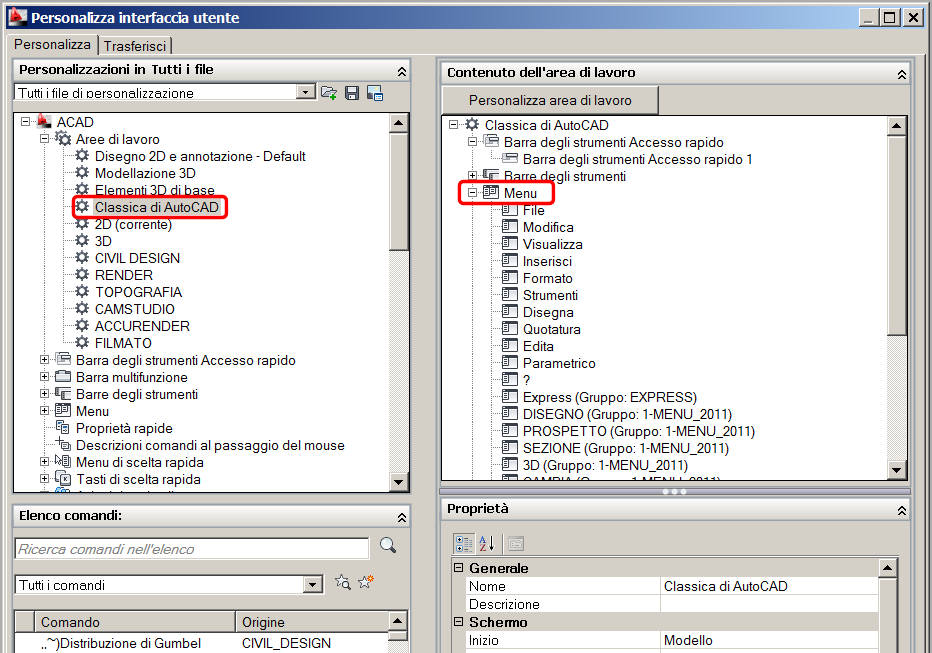
Task: Click the menu icon beside Formato
Action: click(509, 277)
